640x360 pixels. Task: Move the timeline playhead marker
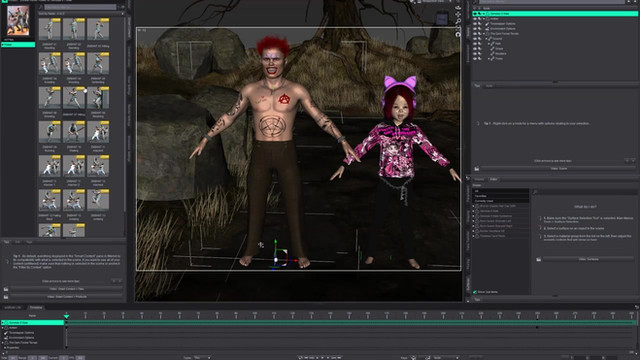click(x=67, y=316)
